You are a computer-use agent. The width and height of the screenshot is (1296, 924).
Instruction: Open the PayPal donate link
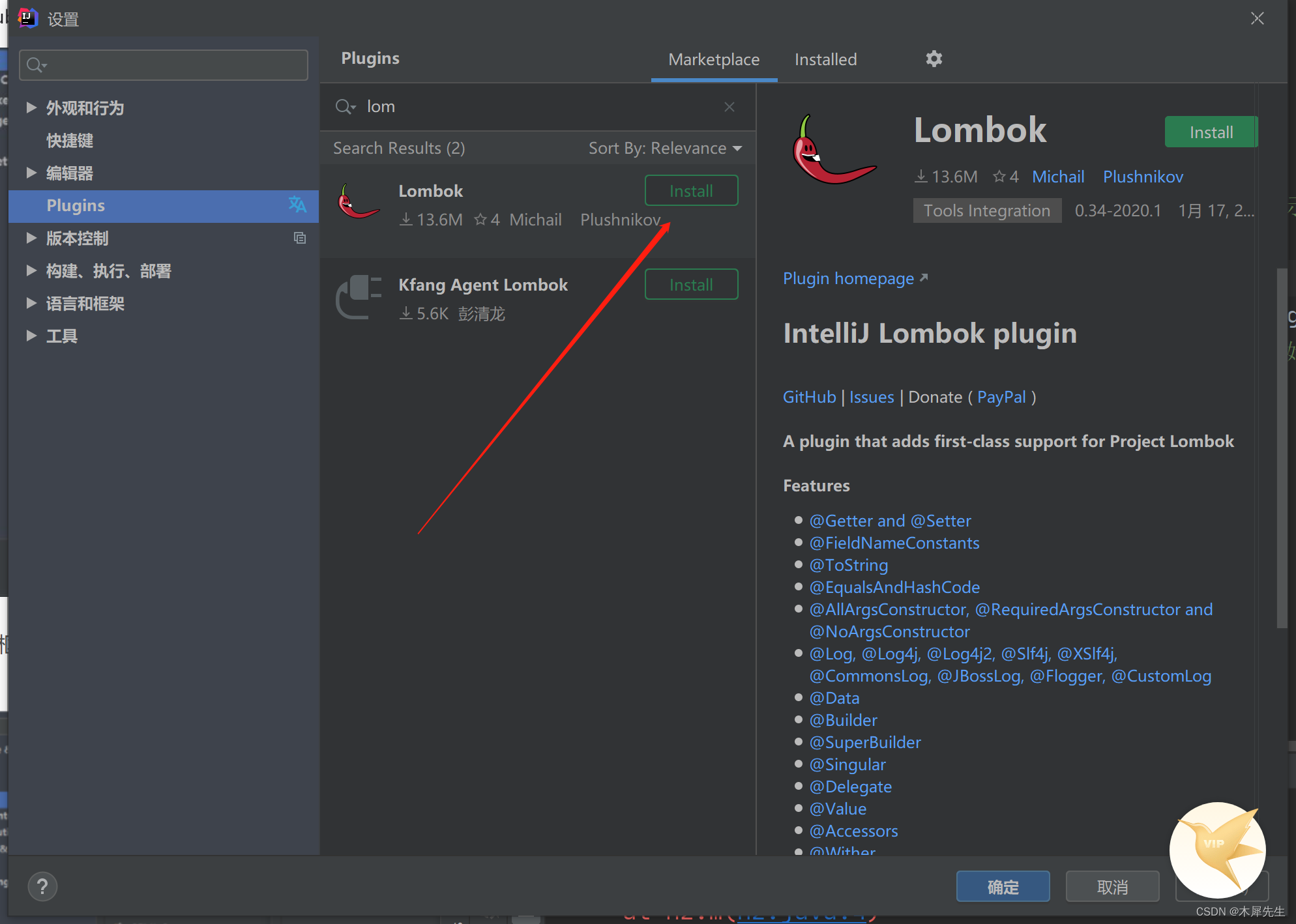[1001, 397]
